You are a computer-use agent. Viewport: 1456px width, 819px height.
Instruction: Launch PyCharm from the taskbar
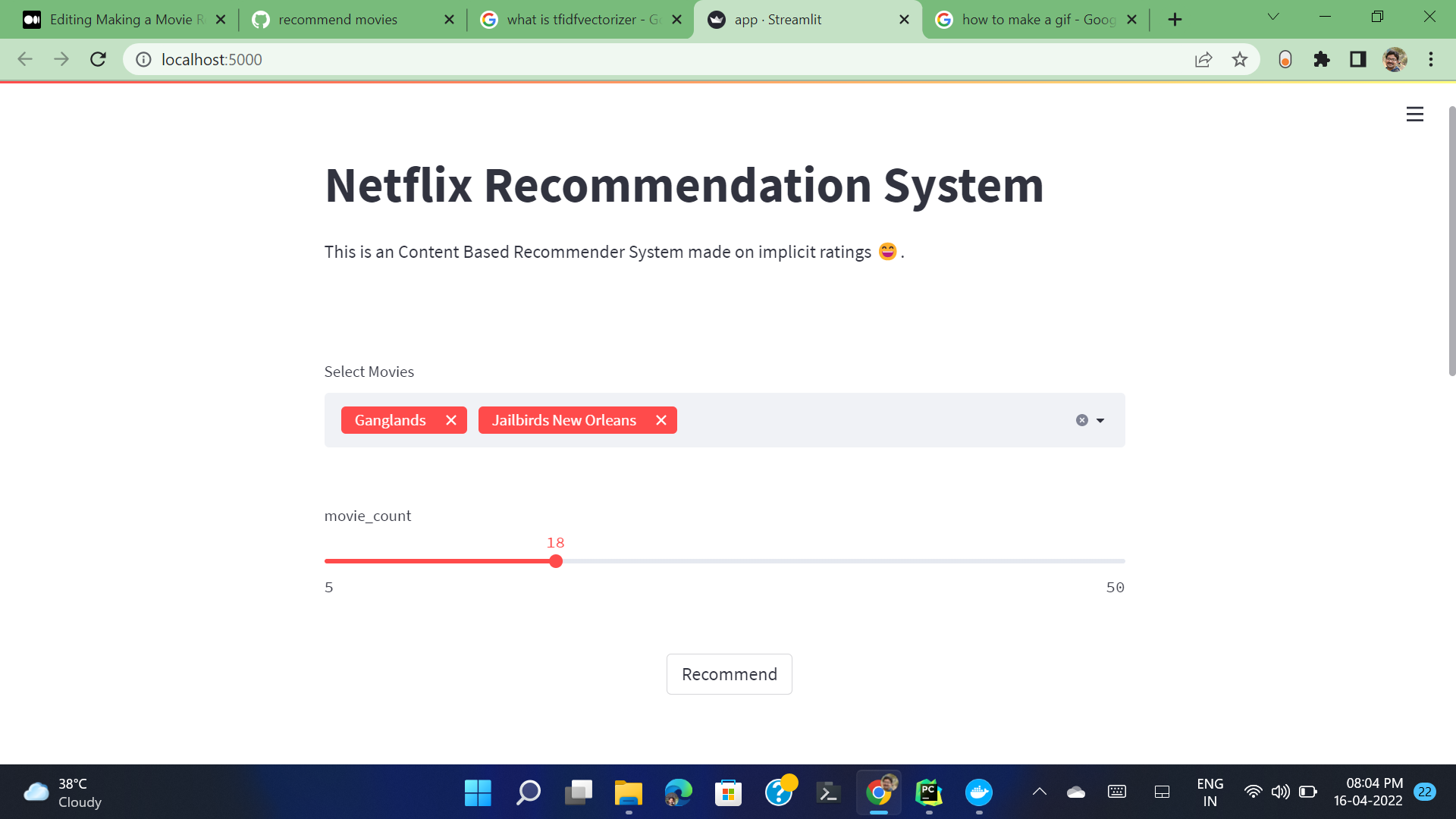[x=928, y=792]
